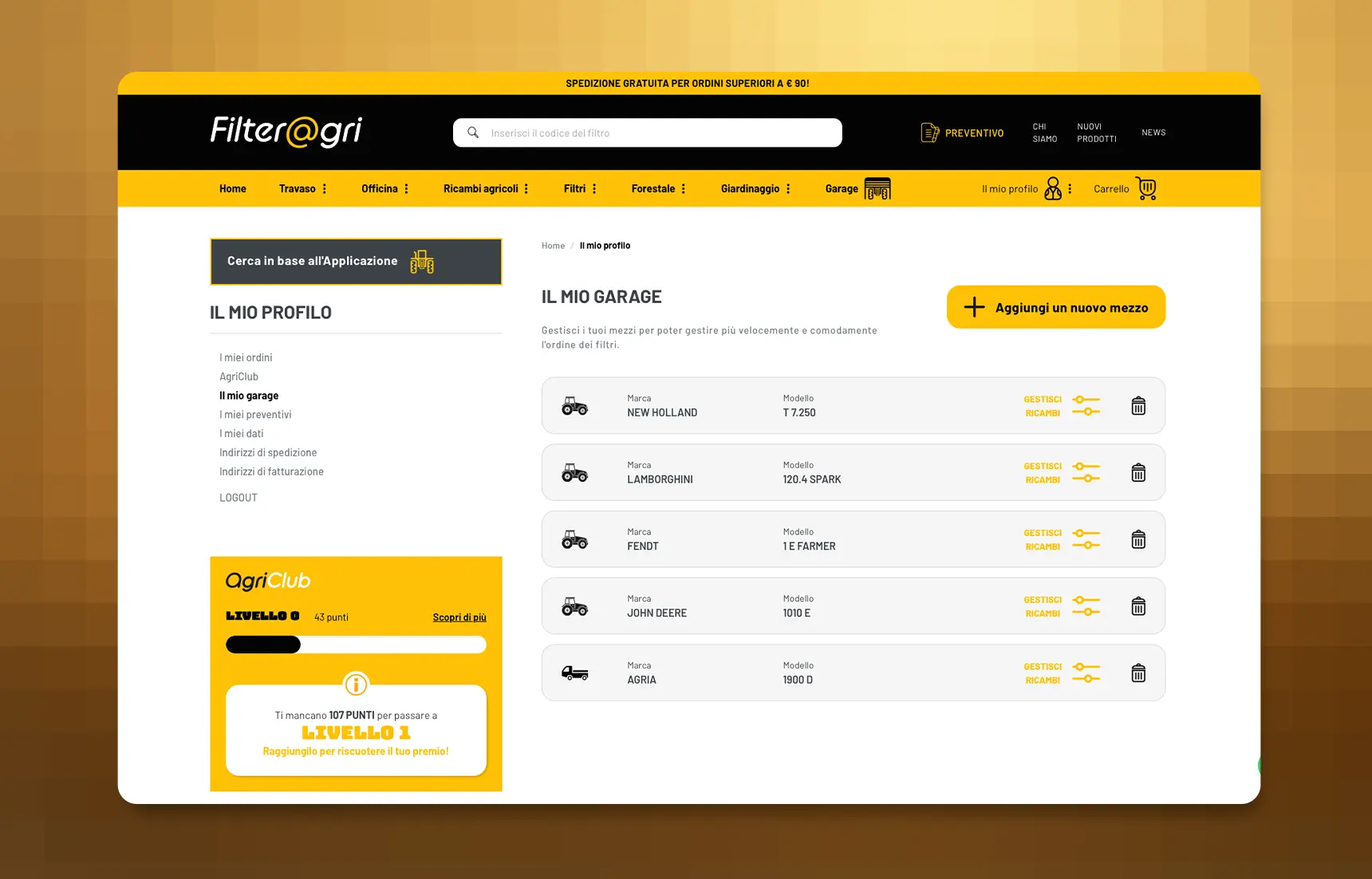Click sliders icon for New Holland spare parts
1372x879 pixels.
pyautogui.click(x=1086, y=405)
